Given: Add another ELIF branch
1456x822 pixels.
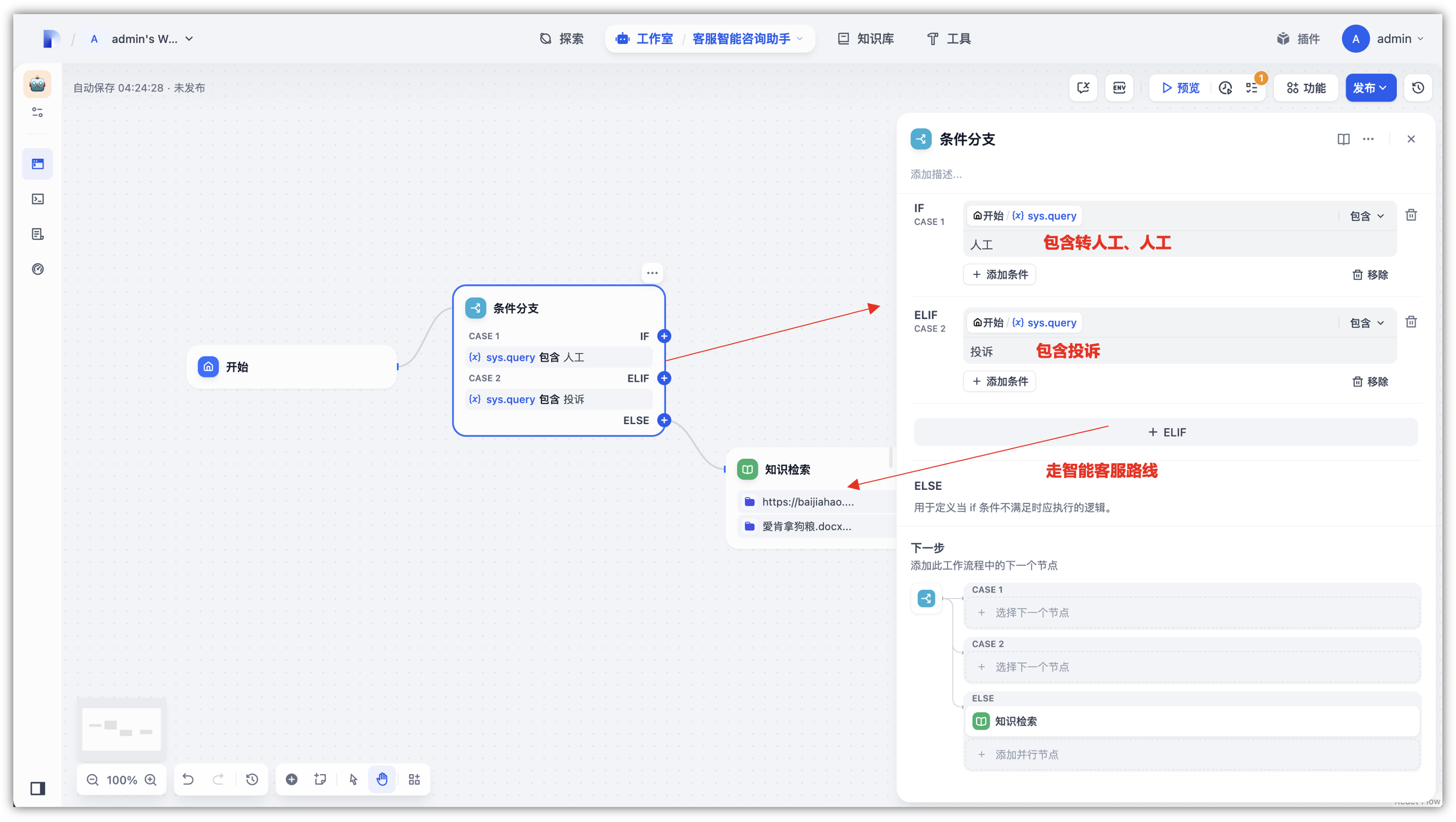Looking at the screenshot, I should (x=1166, y=433).
